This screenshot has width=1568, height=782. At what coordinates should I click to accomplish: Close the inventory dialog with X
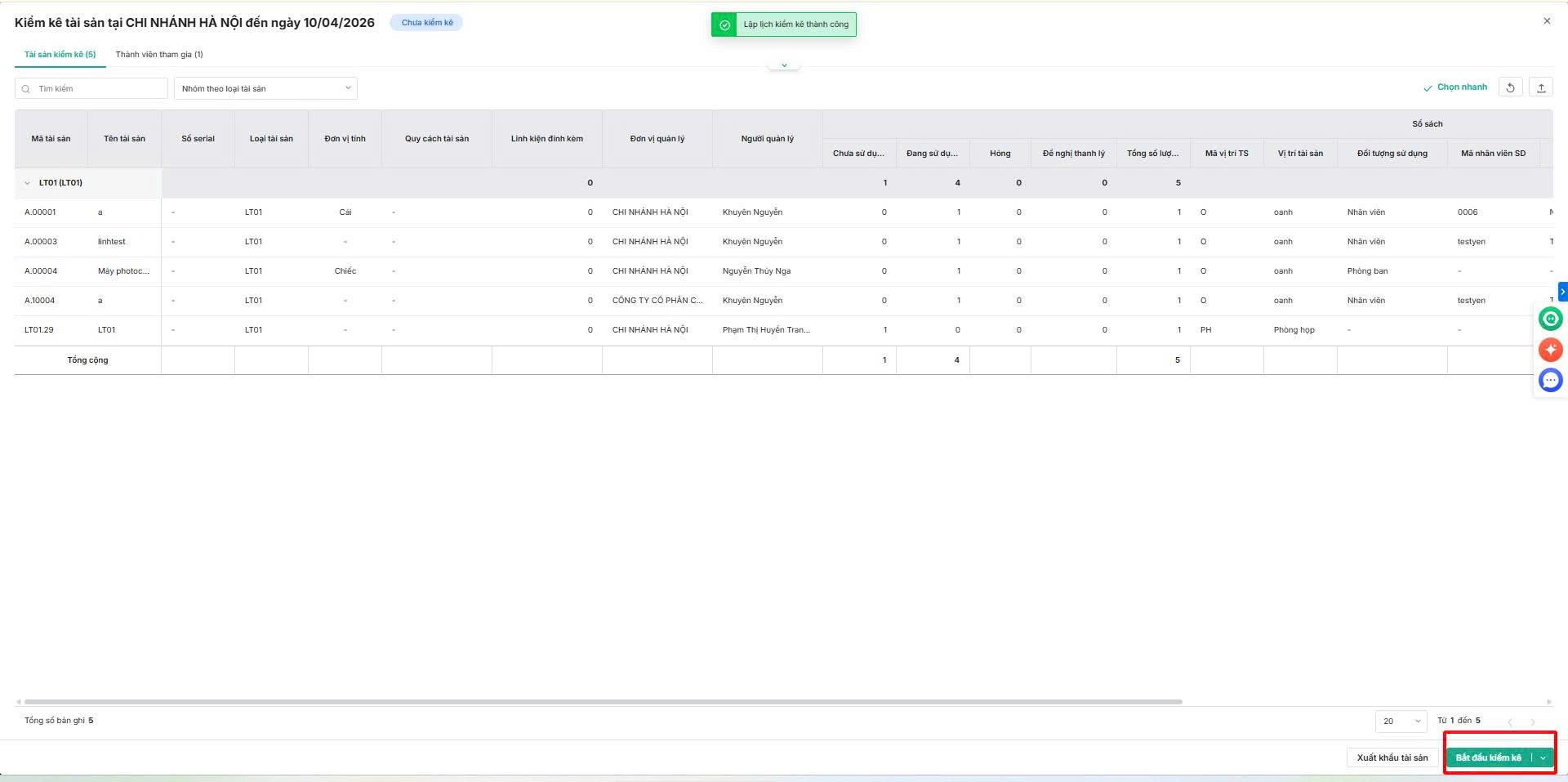pos(1546,21)
